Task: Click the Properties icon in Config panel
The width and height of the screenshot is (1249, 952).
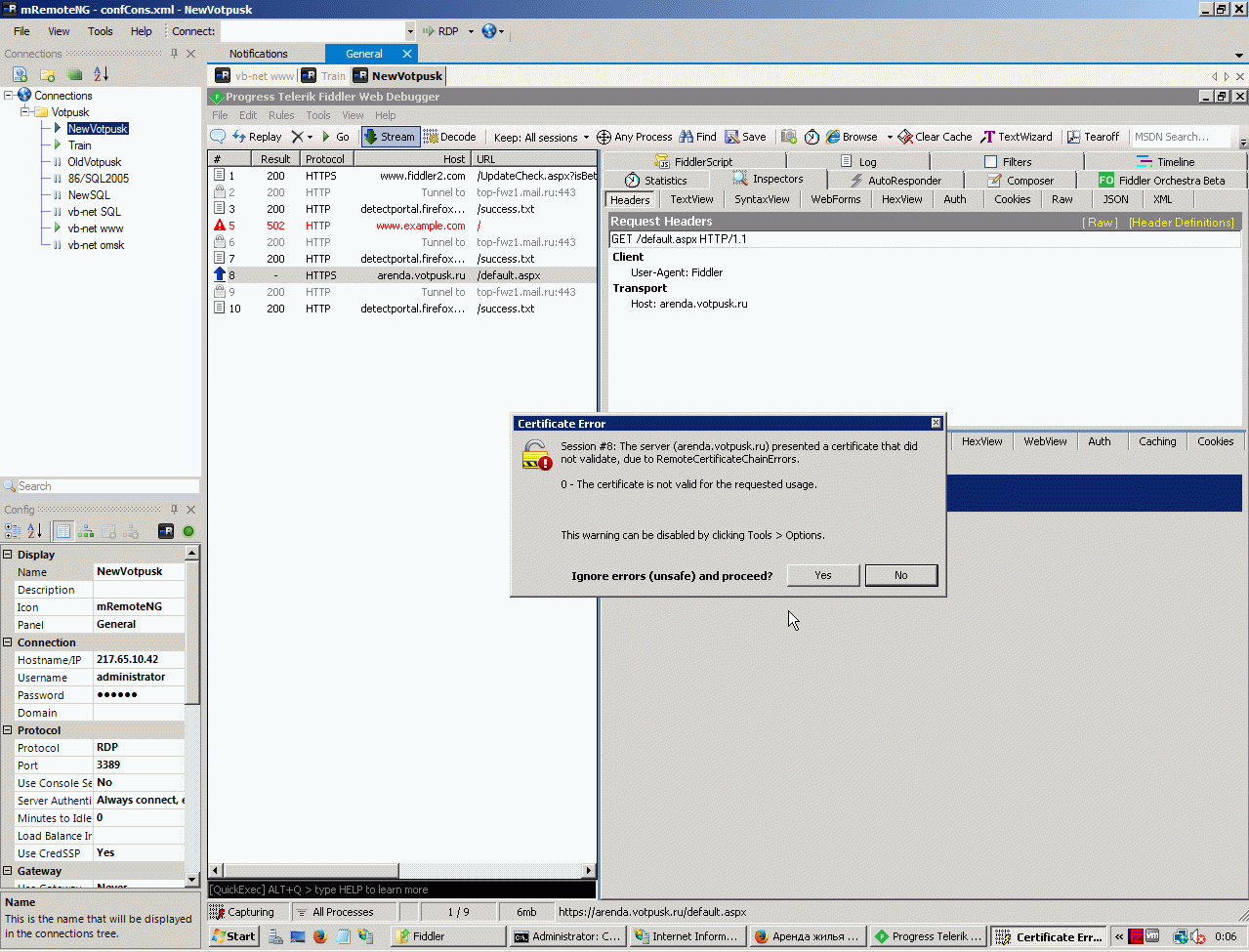Action: [62, 531]
